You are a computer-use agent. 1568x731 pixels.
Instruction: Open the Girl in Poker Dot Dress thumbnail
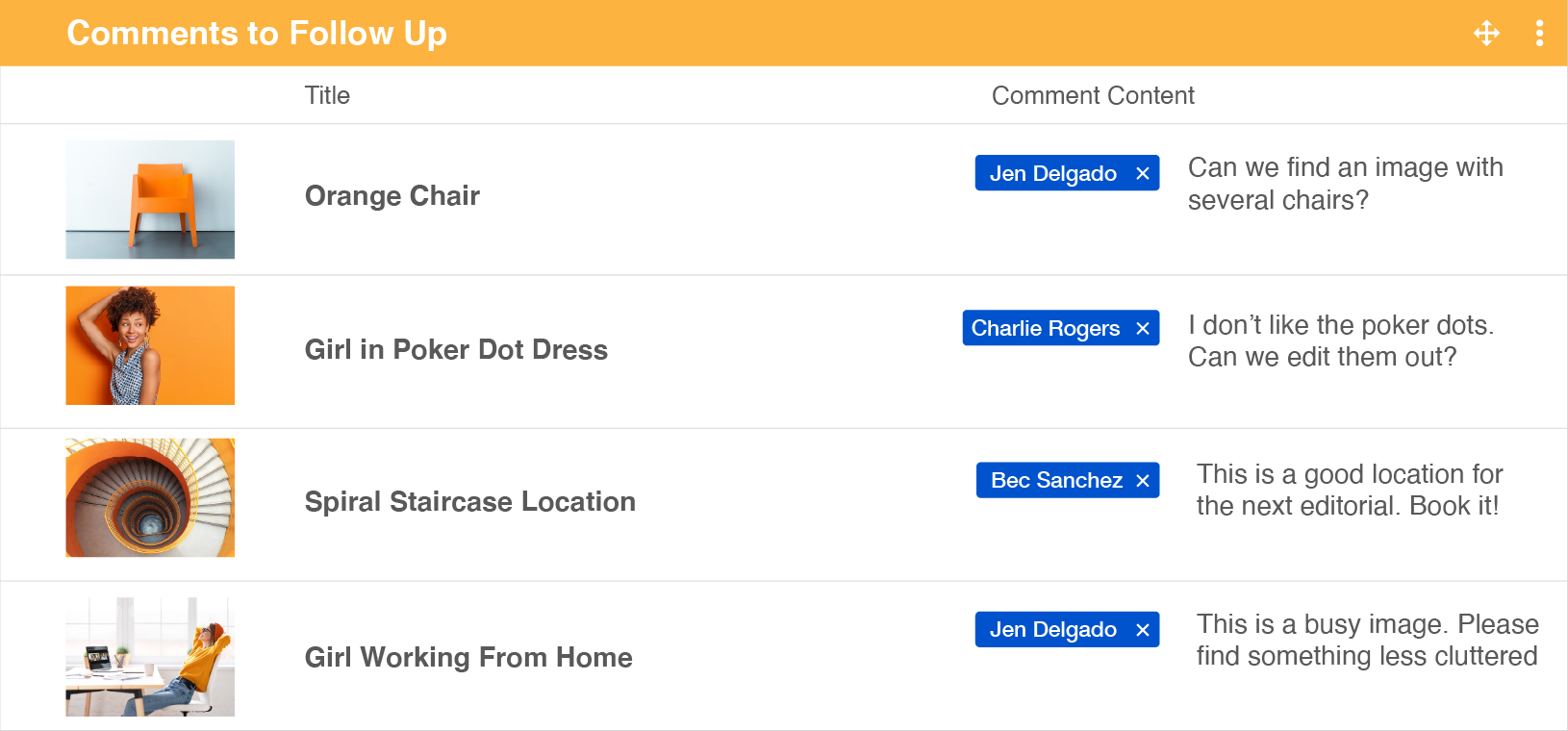click(x=150, y=345)
